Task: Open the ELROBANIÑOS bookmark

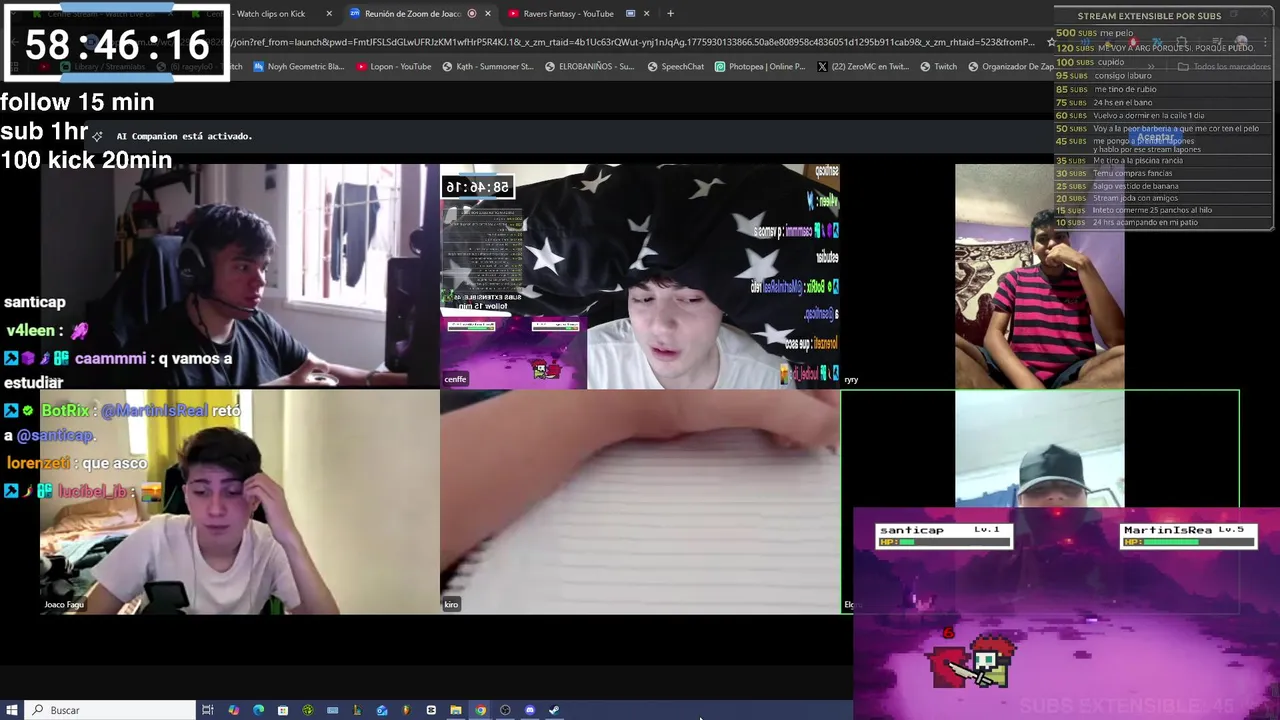Action: tap(589, 67)
